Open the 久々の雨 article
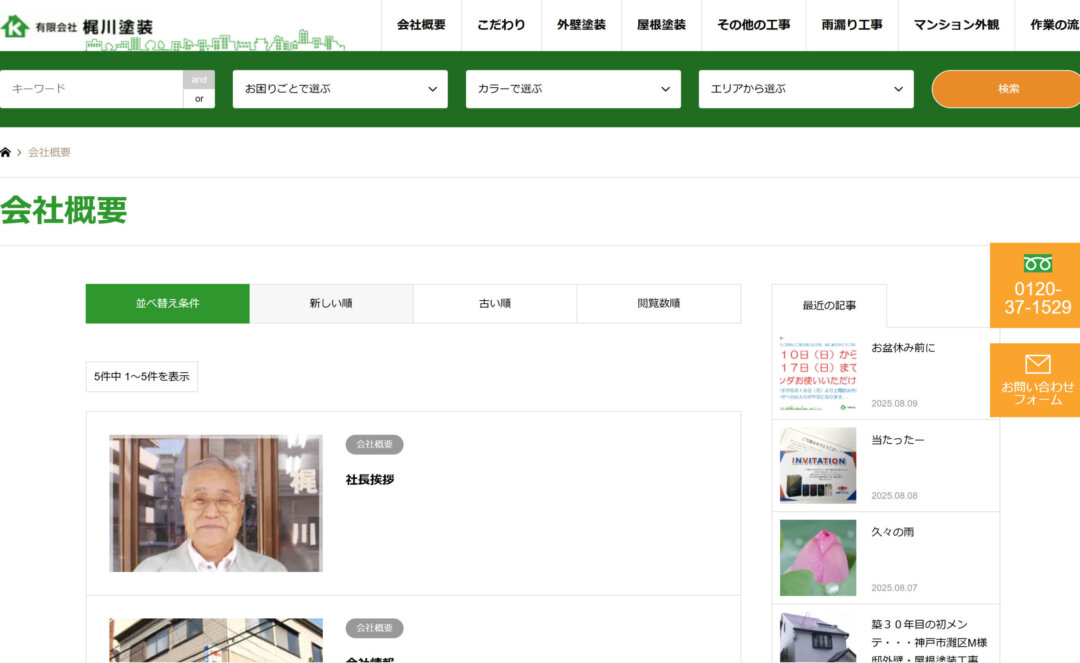 pyautogui.click(x=893, y=532)
